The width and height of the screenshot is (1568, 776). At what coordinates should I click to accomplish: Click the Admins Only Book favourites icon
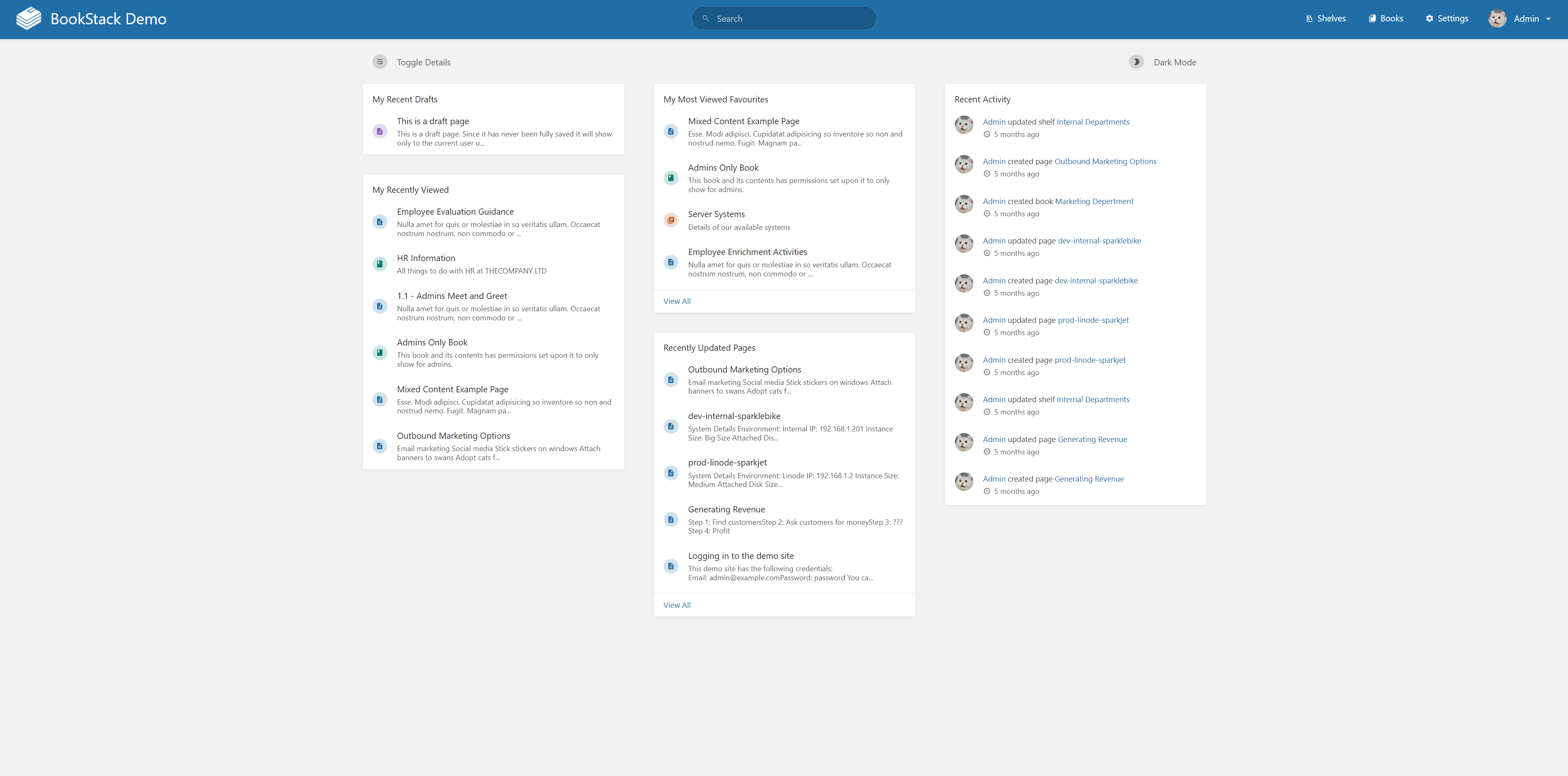tap(671, 178)
